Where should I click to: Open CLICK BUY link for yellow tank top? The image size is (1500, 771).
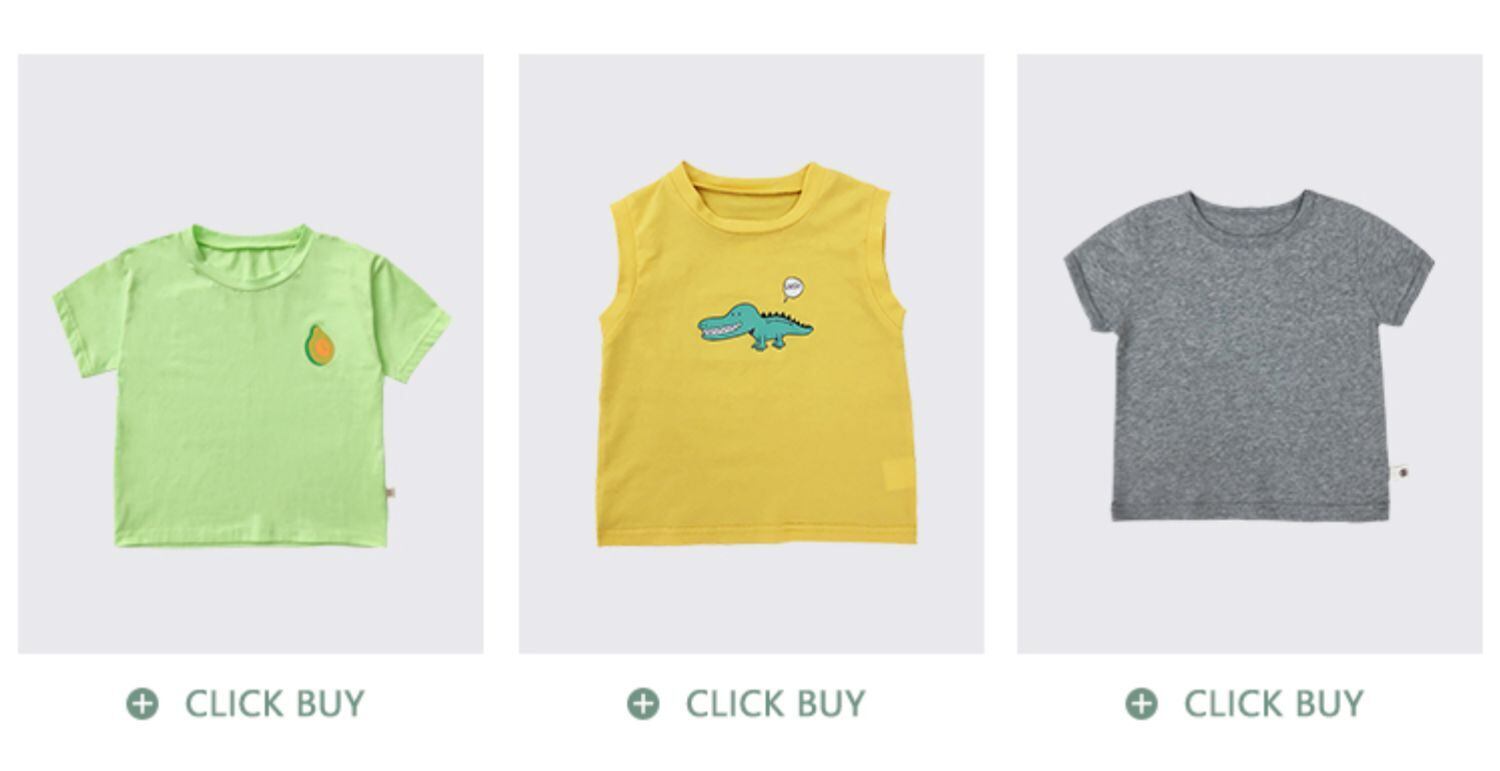[x=775, y=704]
